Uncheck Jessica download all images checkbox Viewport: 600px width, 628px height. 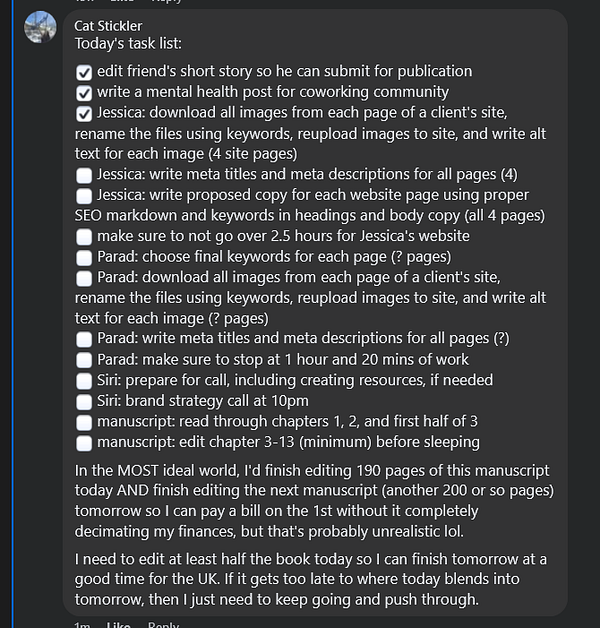tap(84, 114)
